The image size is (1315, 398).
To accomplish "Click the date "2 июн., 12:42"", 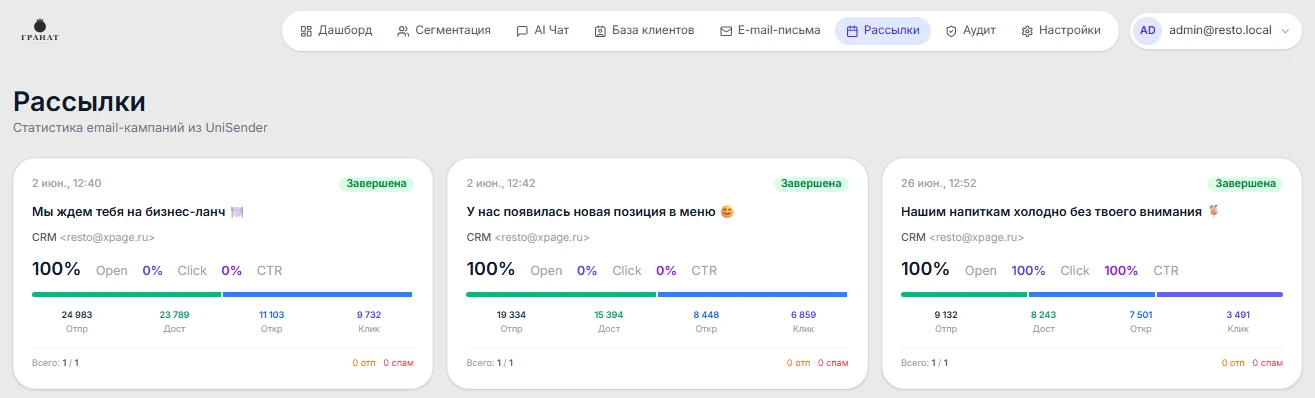I will tap(501, 184).
